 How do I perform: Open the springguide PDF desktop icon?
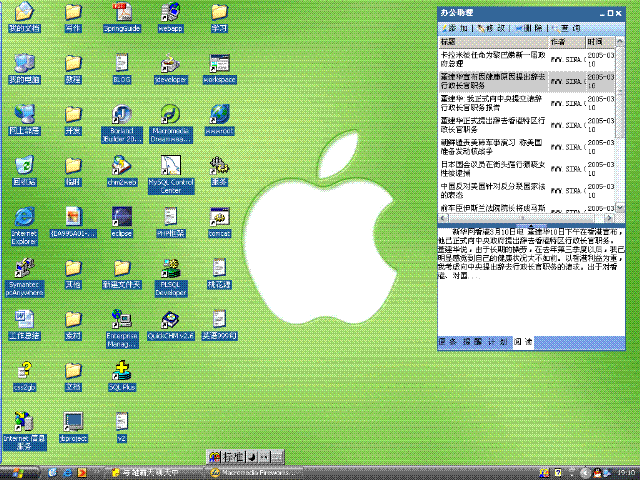122,17
